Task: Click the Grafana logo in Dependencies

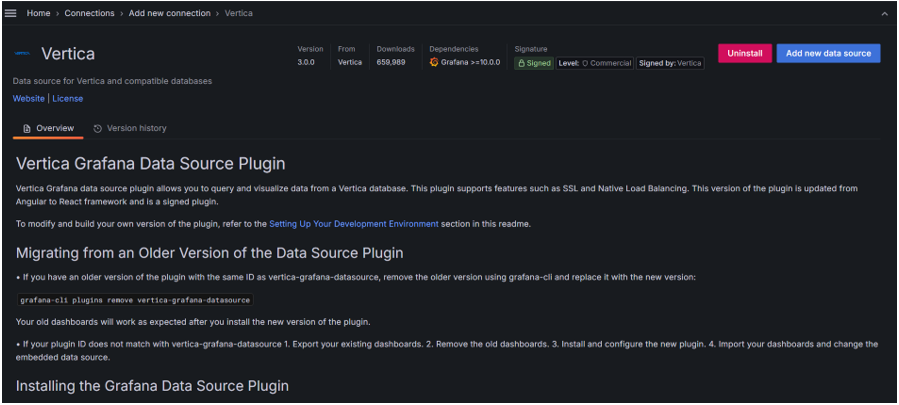Action: [x=434, y=63]
